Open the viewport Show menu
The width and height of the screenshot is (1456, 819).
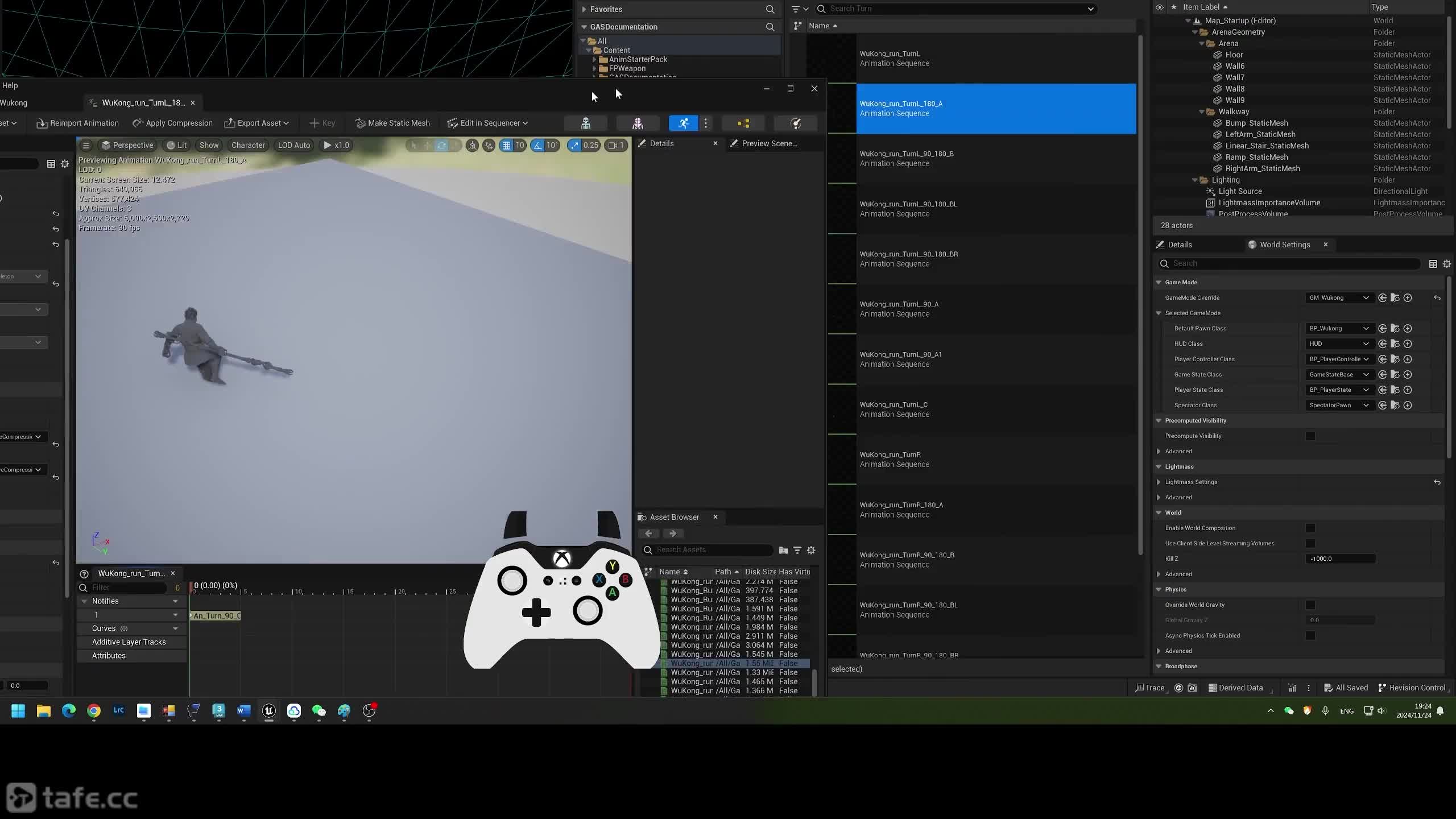209,145
